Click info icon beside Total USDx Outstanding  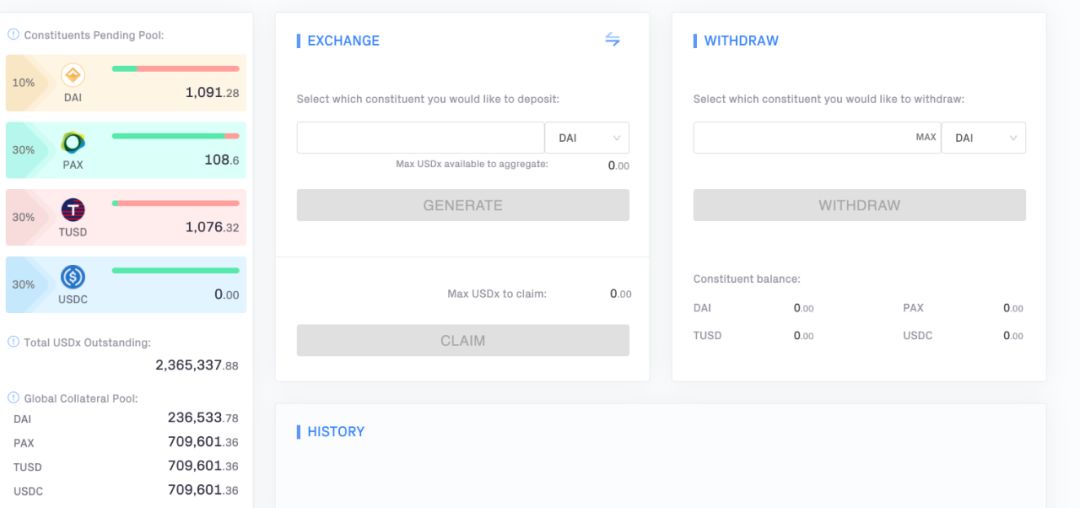click(13, 342)
